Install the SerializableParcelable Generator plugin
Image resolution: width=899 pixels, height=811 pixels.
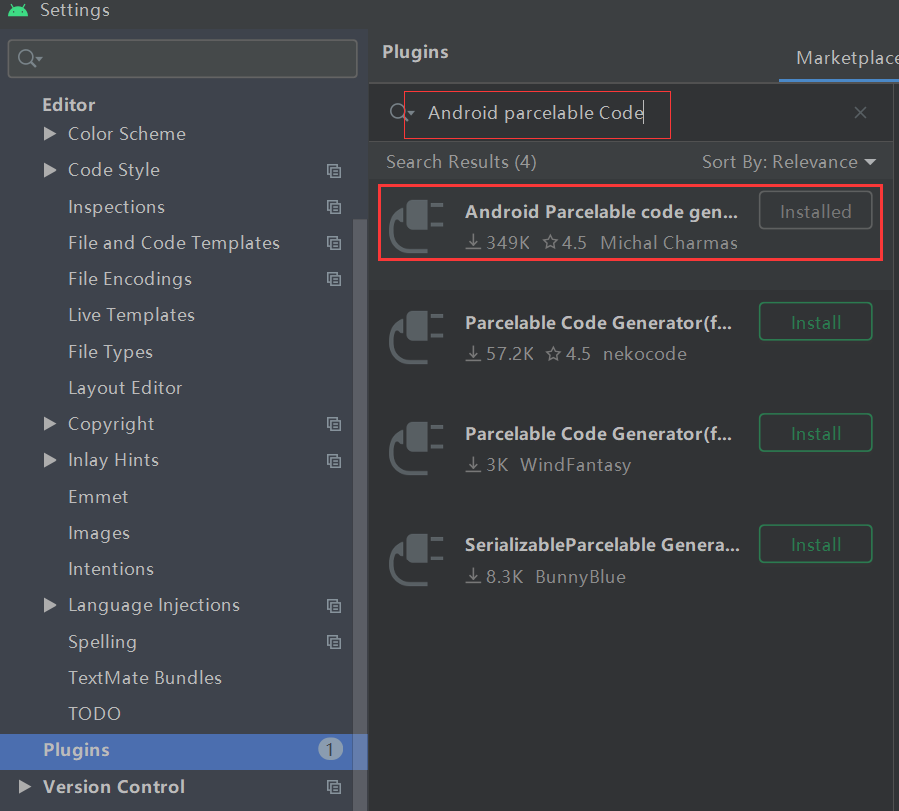(815, 544)
